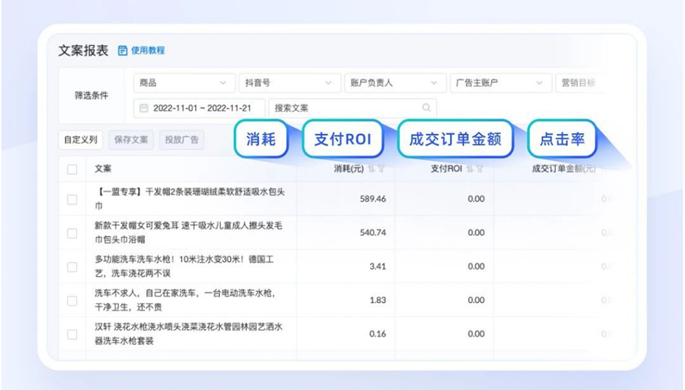Viewport: 685px width, 390px height.
Task: Click the 自定义列 button
Action: pyautogui.click(x=81, y=140)
